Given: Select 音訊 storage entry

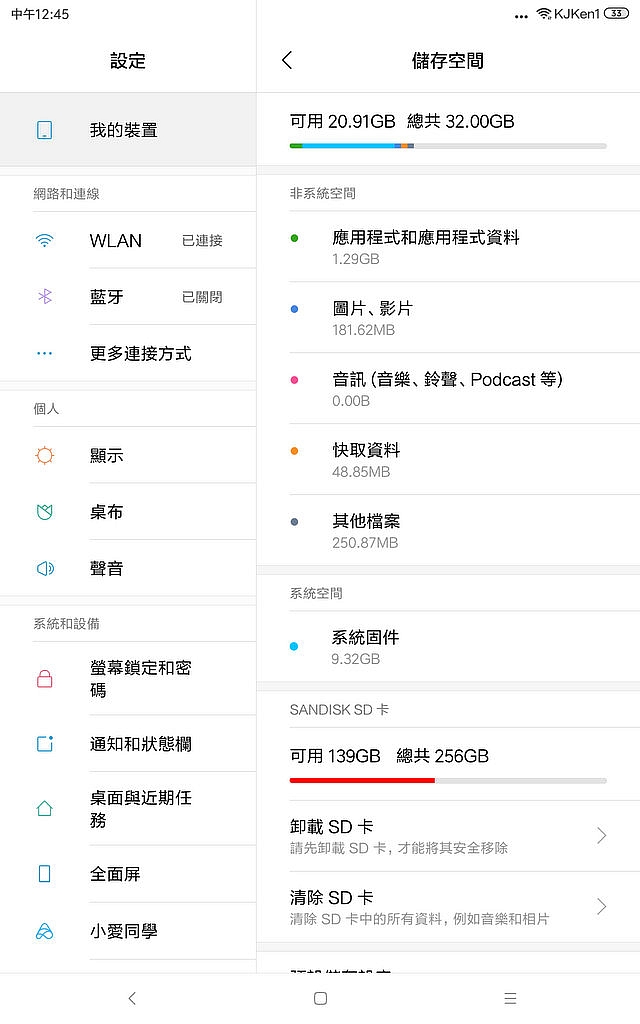Looking at the screenshot, I should point(448,389).
